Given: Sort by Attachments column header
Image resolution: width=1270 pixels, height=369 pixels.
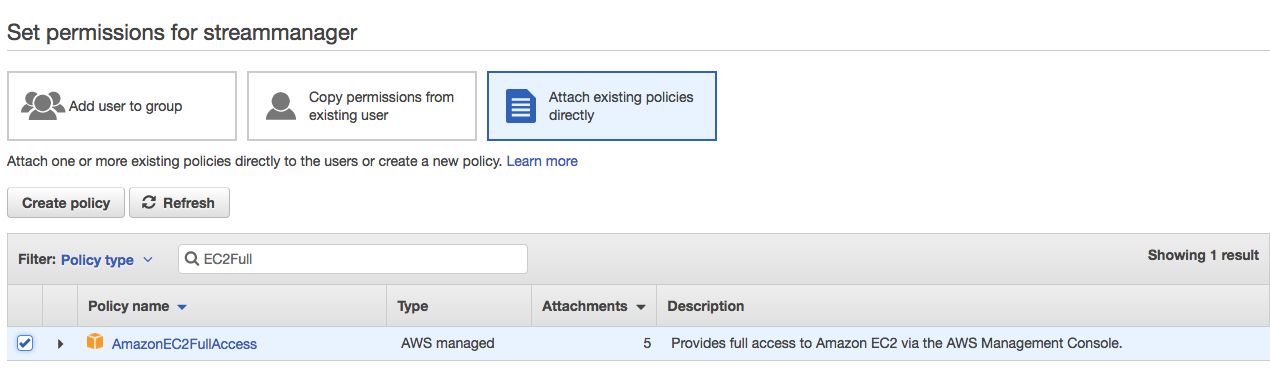Looking at the screenshot, I should [593, 306].
